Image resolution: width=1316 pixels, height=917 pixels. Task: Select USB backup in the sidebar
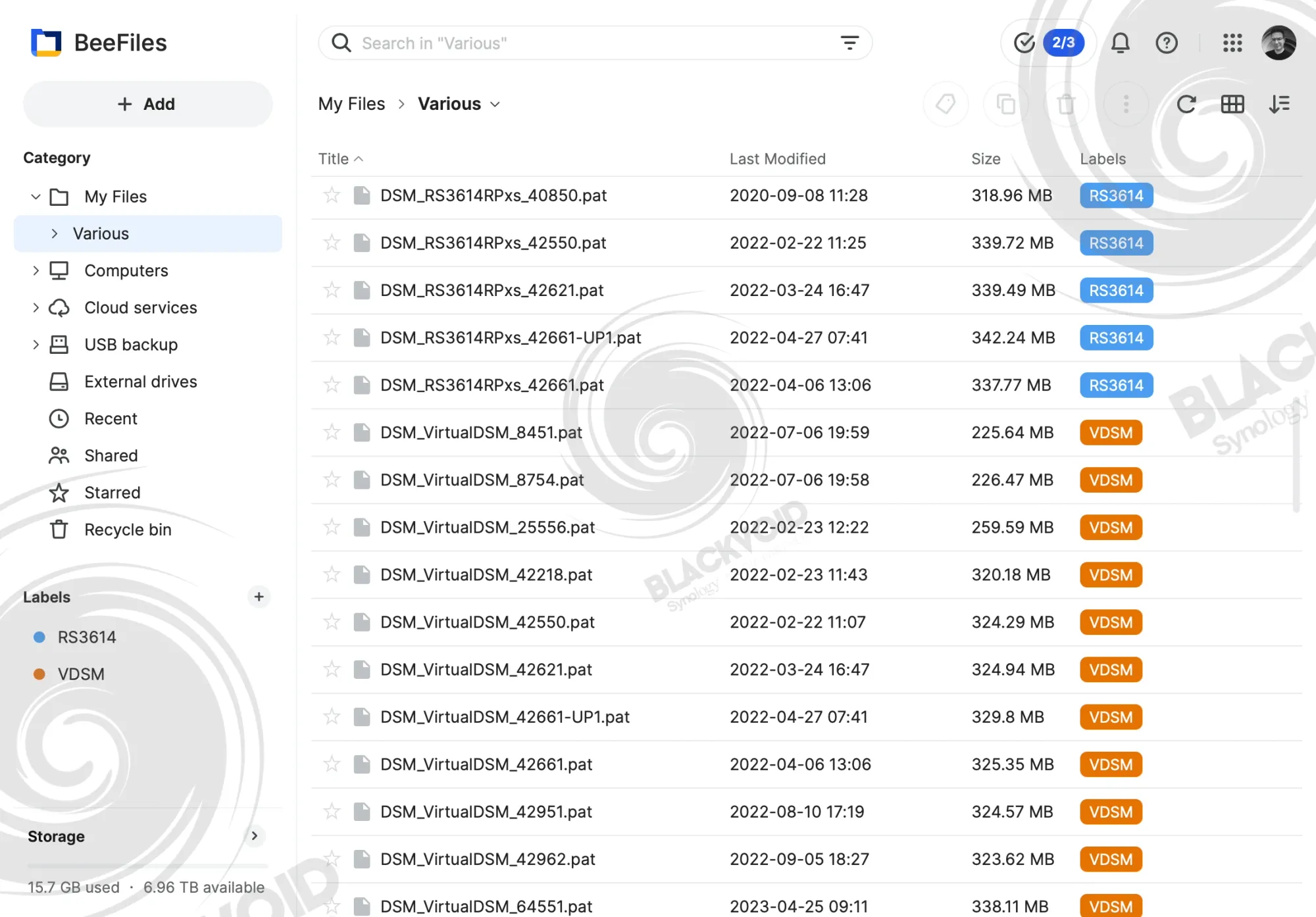130,344
